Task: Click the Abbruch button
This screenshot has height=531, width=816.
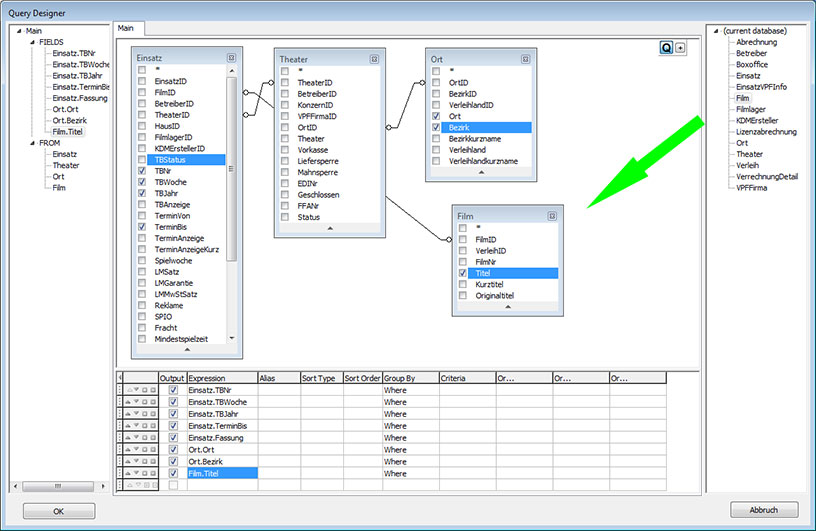Action: [x=763, y=509]
